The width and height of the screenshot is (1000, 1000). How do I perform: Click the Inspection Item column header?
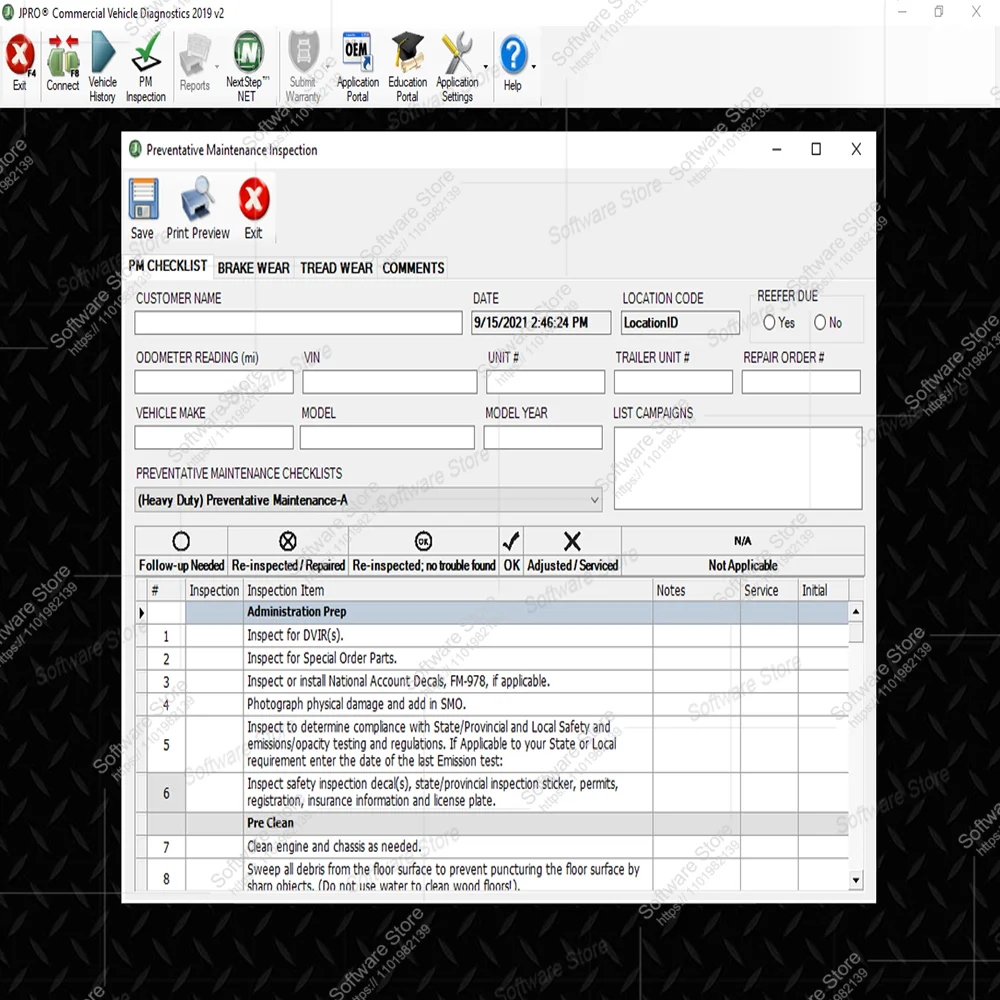(x=448, y=591)
